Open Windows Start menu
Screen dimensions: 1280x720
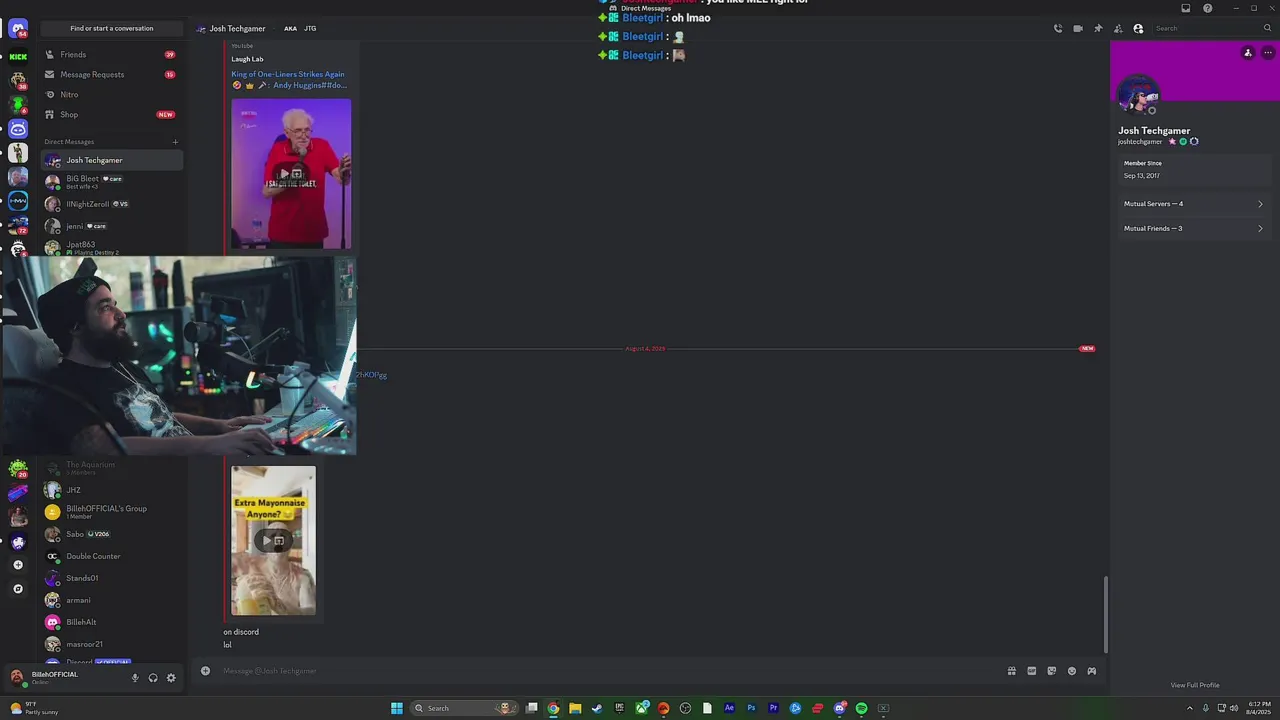[397, 708]
